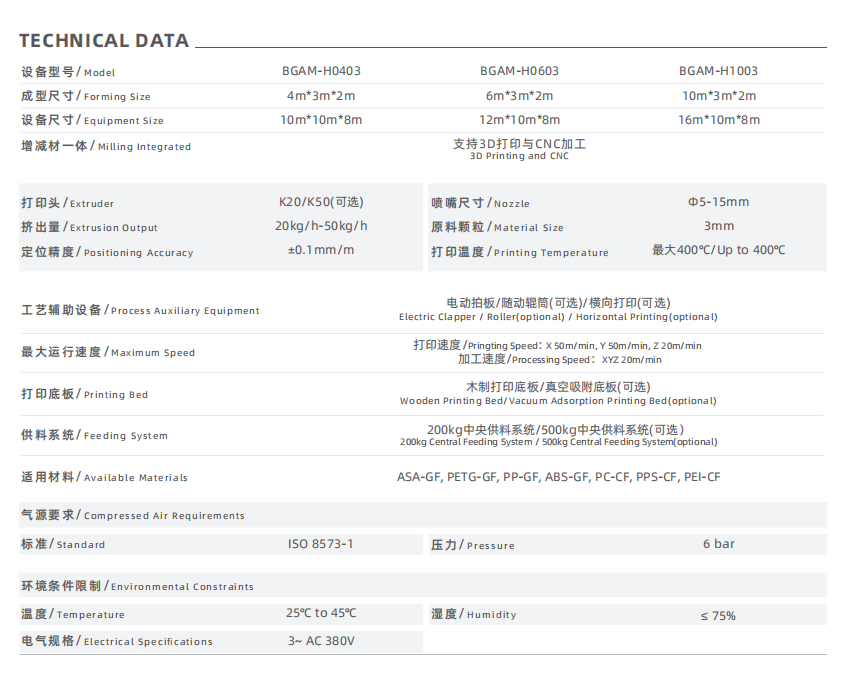Click the 3D Printing and CNC text
Viewport: 851px width, 693px height.
tap(519, 156)
